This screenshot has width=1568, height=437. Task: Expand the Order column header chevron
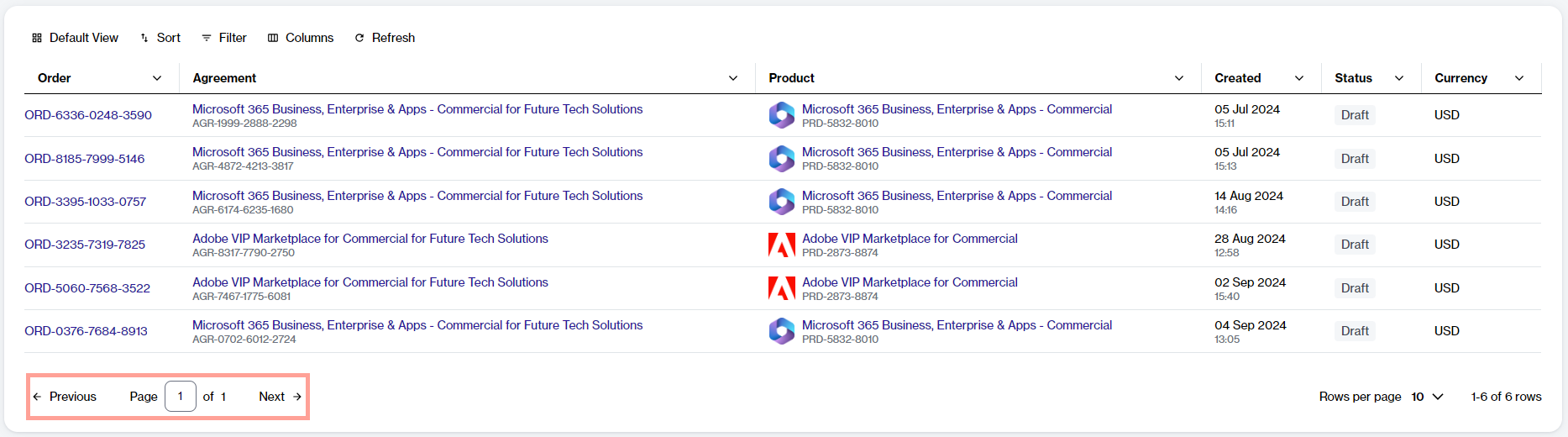[157, 78]
